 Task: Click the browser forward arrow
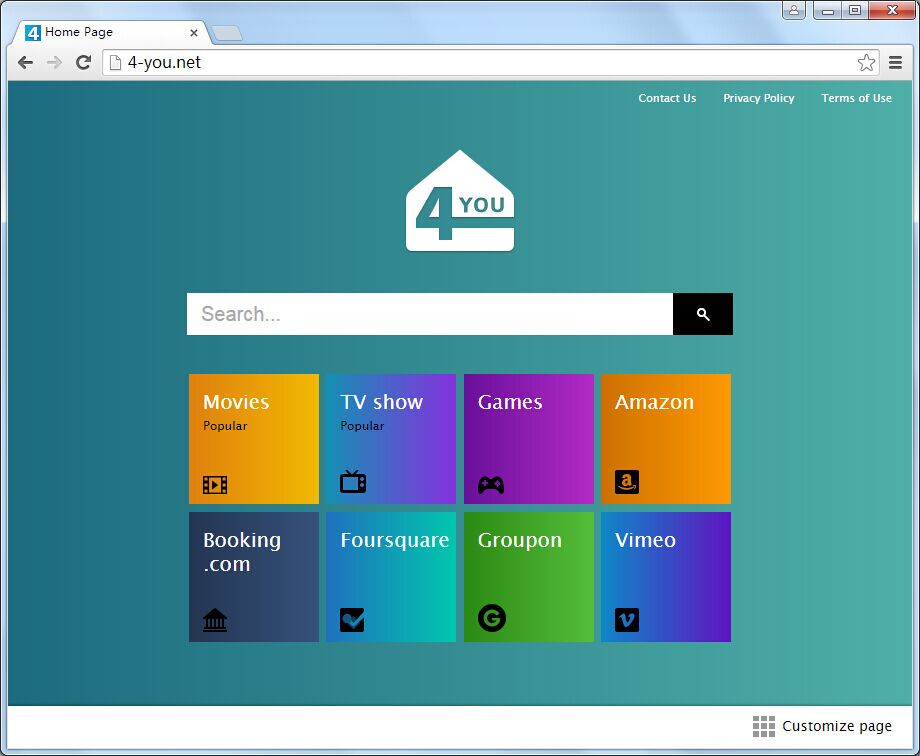click(x=54, y=62)
